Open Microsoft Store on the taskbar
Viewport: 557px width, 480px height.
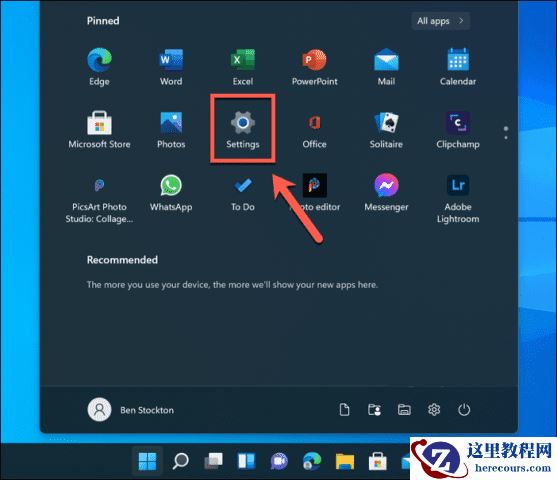point(378,461)
